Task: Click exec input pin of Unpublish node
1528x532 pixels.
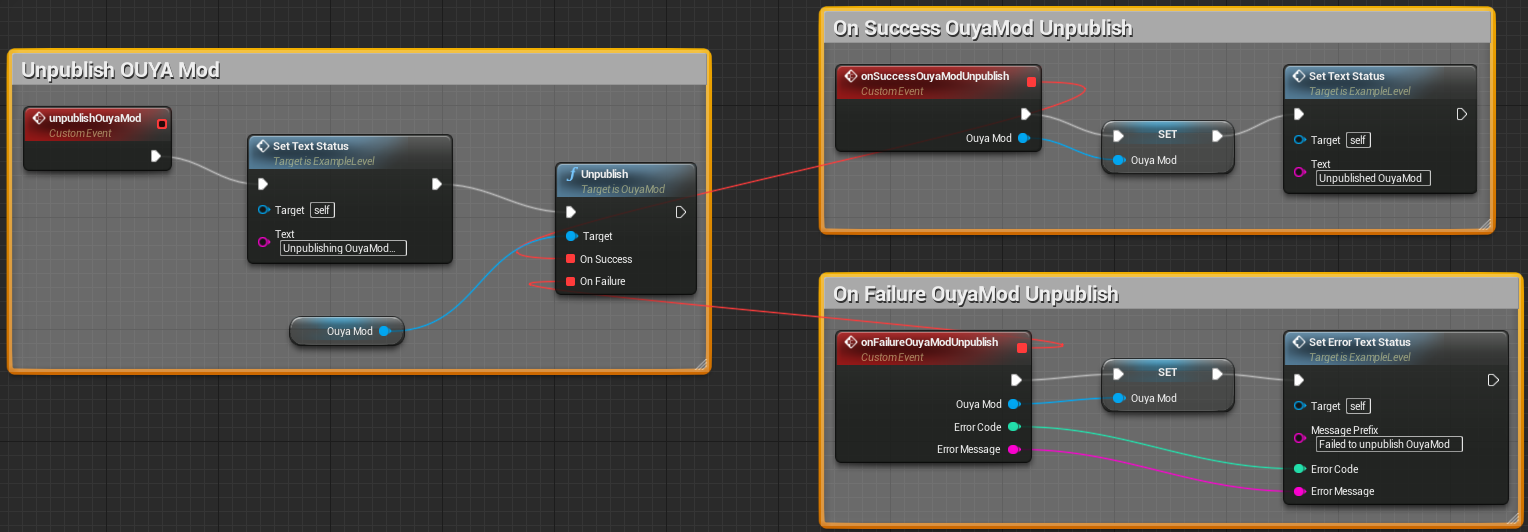Action: (x=570, y=212)
